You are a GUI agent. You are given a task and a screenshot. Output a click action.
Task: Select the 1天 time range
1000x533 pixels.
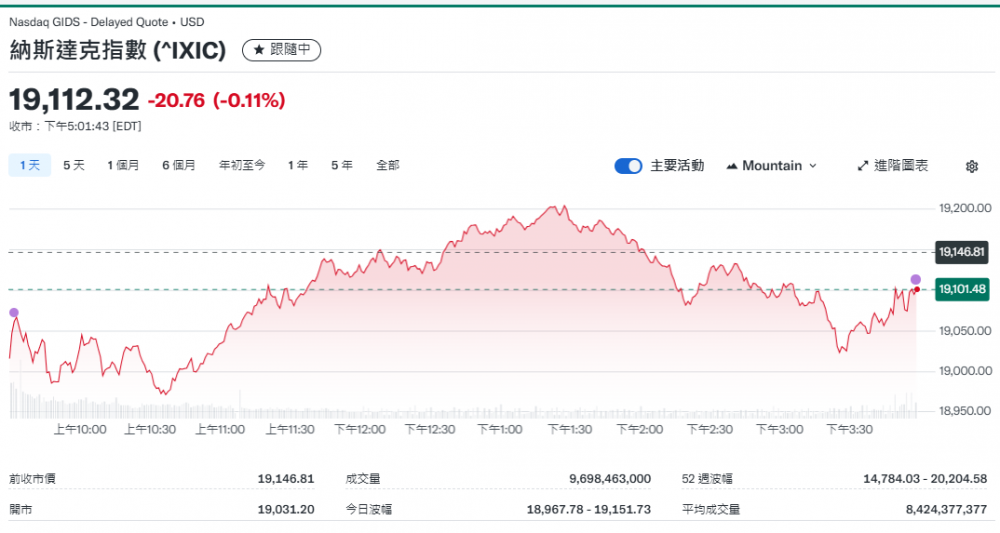(x=29, y=166)
